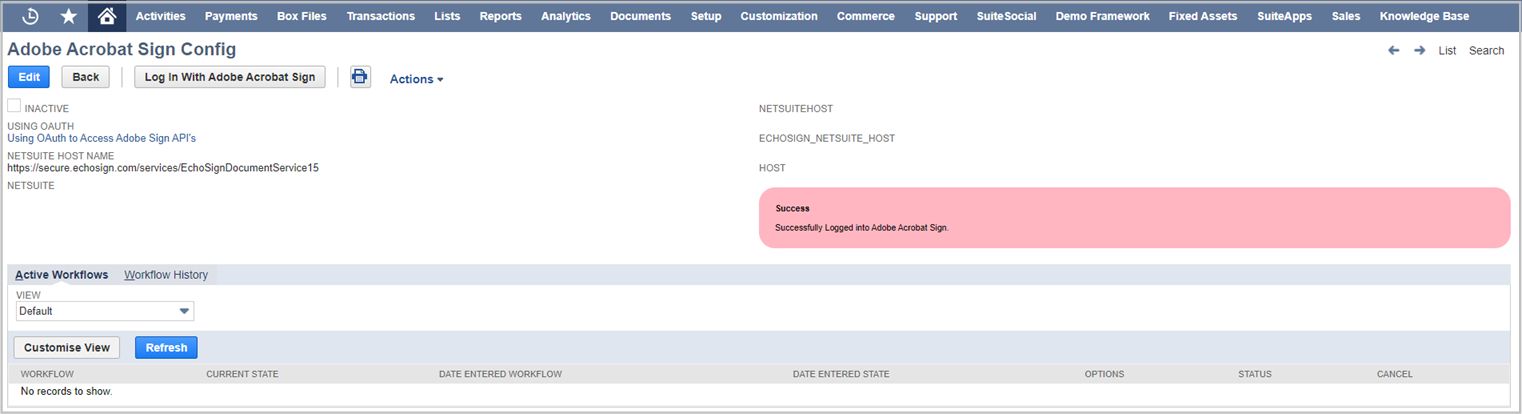Open the Transactions menu
Screen dimensions: 1522x414
(381, 16)
